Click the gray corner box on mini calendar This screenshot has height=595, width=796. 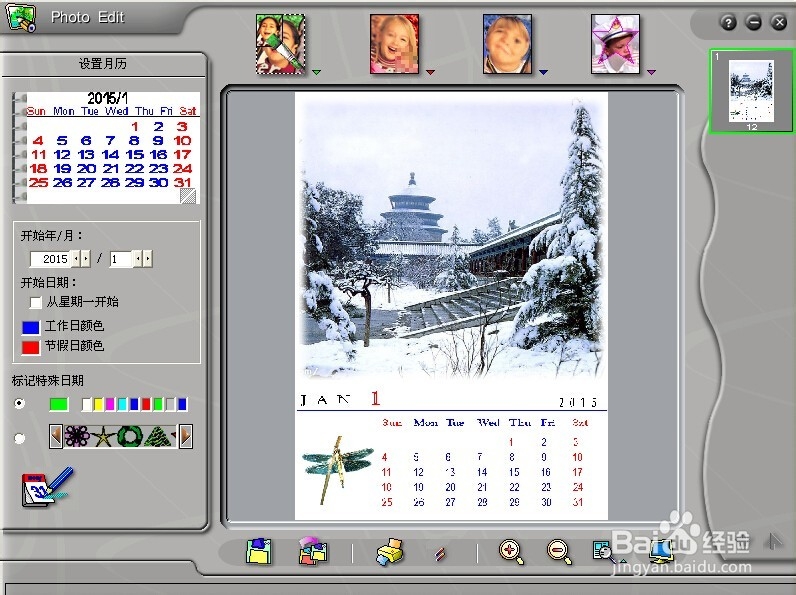point(188,196)
